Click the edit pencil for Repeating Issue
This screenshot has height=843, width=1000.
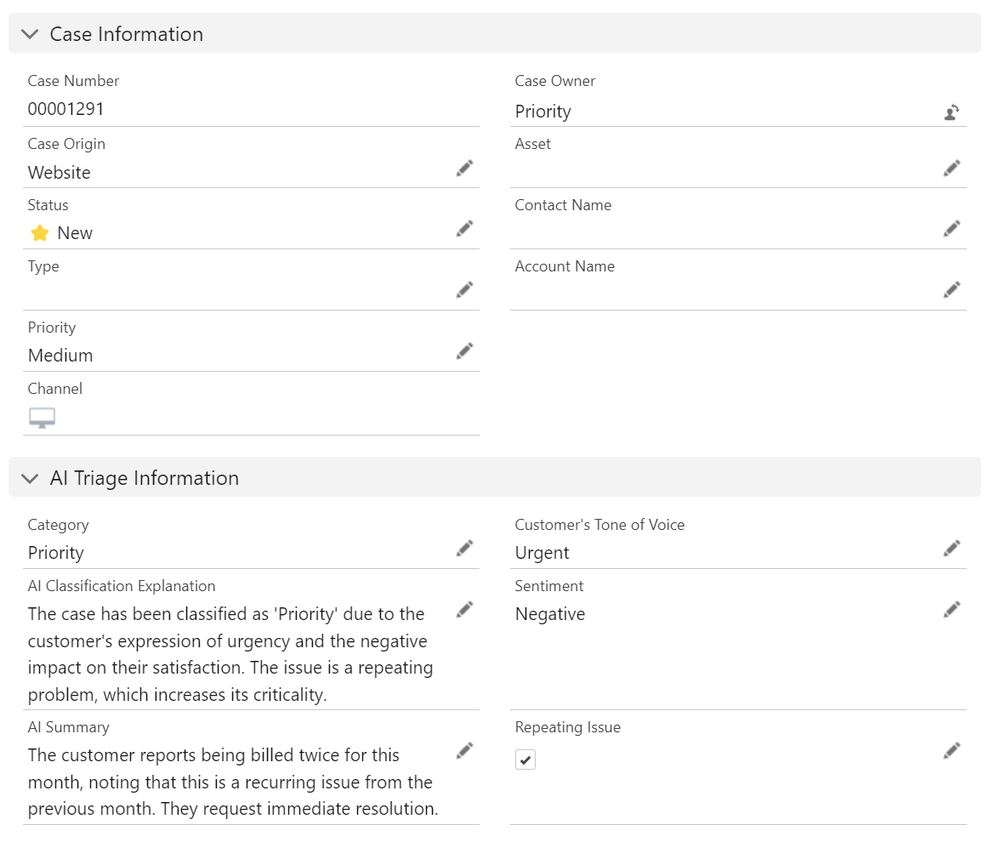pos(952,750)
